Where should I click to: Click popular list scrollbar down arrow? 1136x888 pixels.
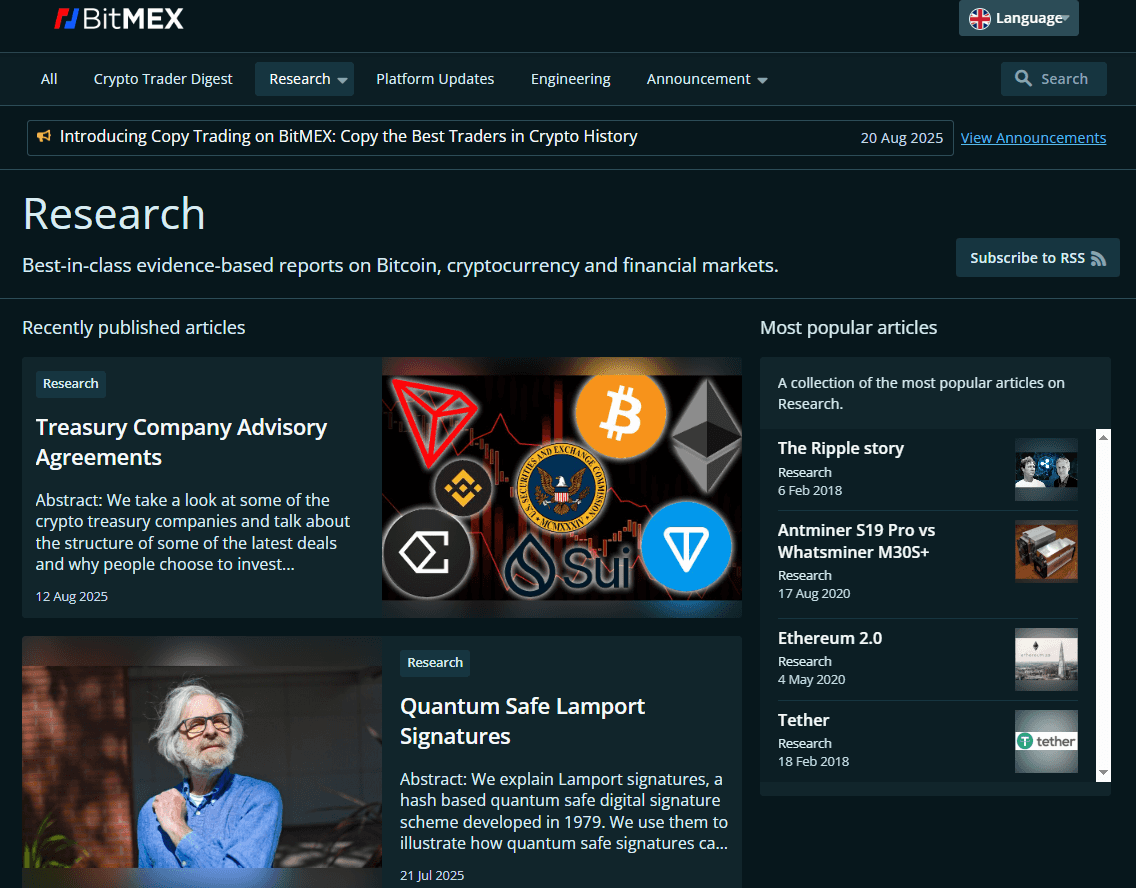(x=1103, y=773)
